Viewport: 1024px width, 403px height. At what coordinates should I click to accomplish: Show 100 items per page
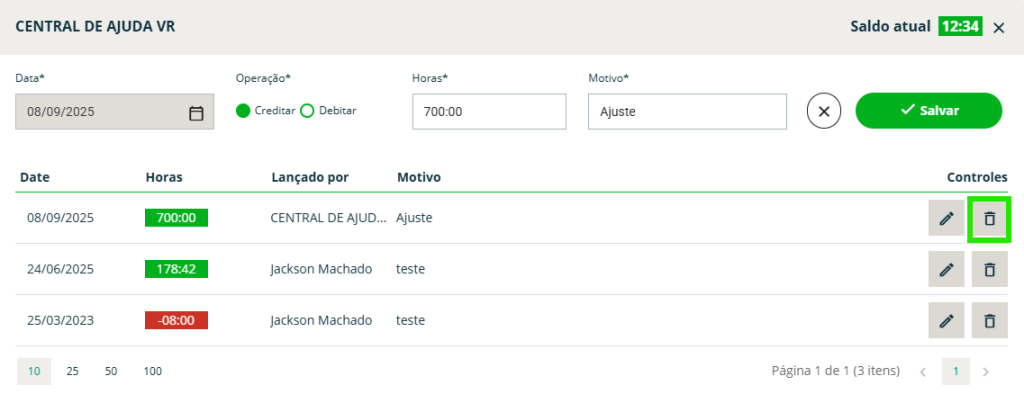(152, 371)
